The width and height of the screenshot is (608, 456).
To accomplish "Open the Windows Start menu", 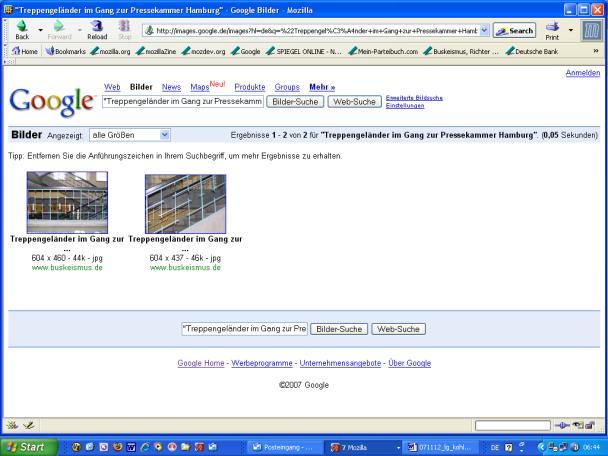I will coord(29,447).
